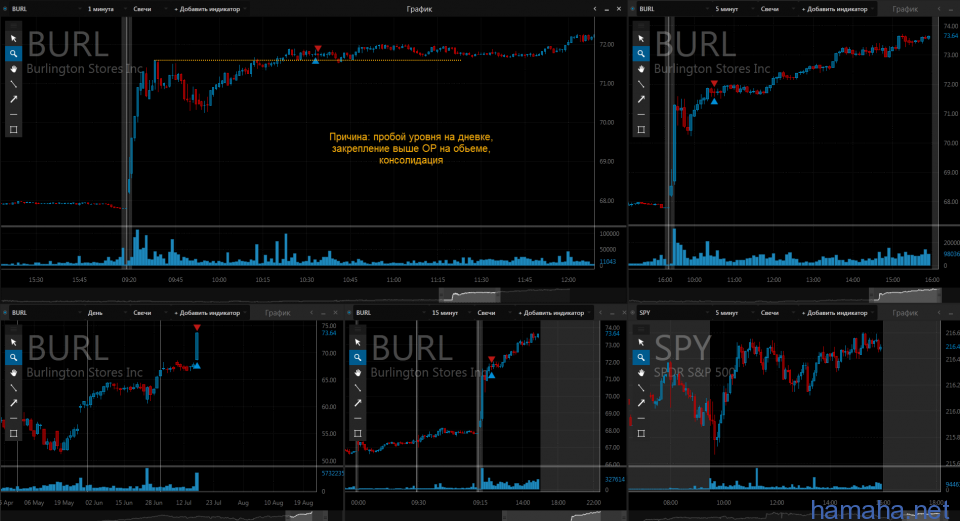Pick the hand pan tool in 5-minute chart

[x=641, y=69]
